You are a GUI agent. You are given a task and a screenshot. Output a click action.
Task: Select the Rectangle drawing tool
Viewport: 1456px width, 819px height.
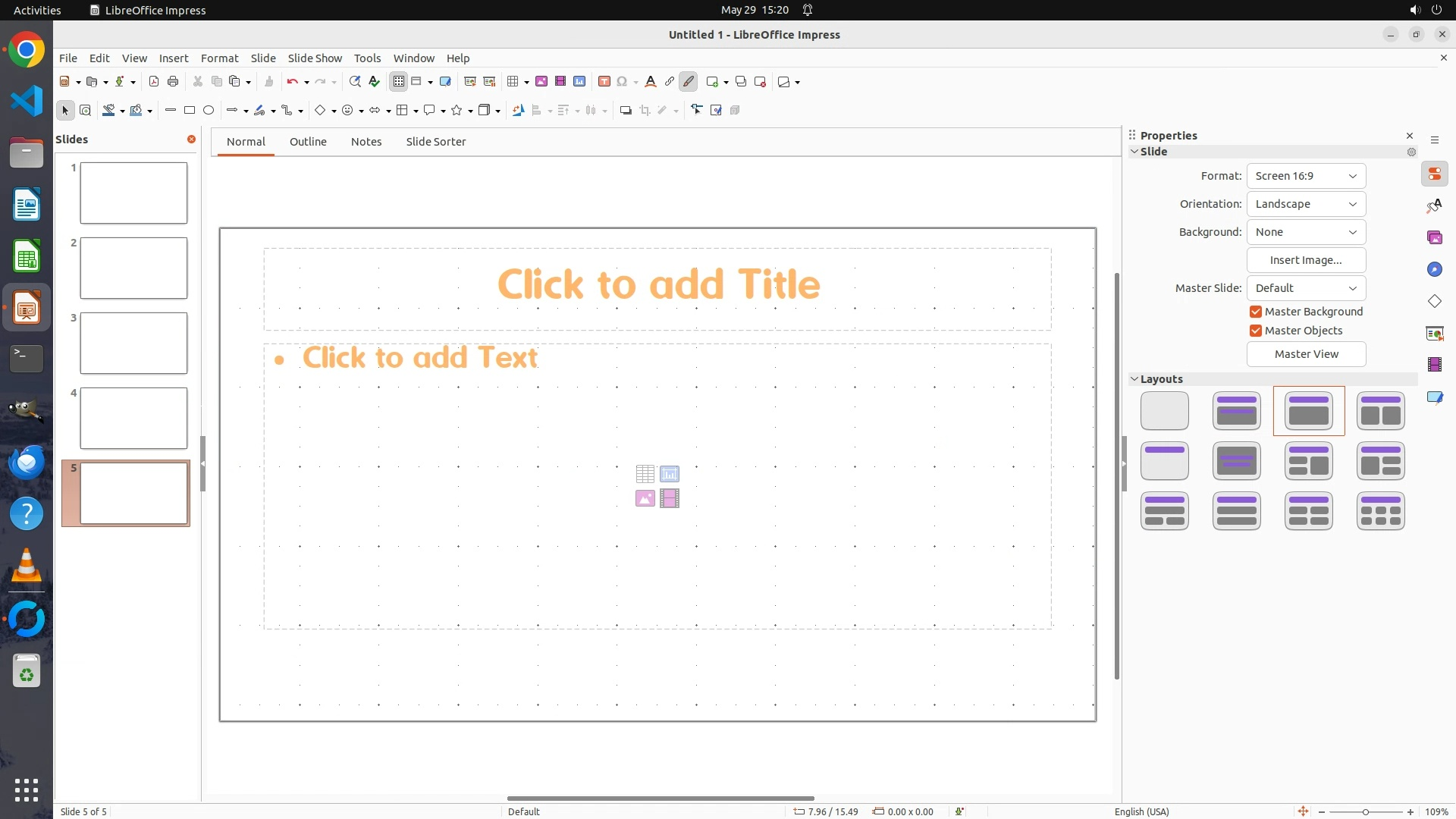click(190, 111)
